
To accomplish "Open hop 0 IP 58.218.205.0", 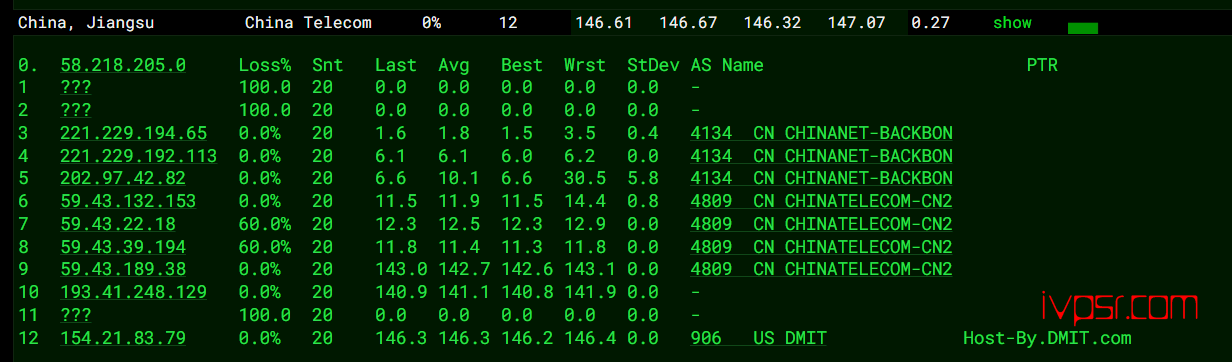I will point(123,65).
